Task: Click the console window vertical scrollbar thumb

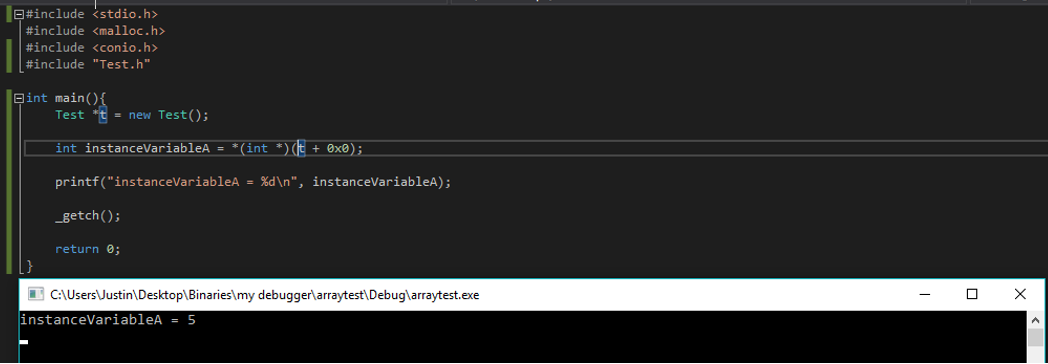Action: pyautogui.click(x=1035, y=337)
